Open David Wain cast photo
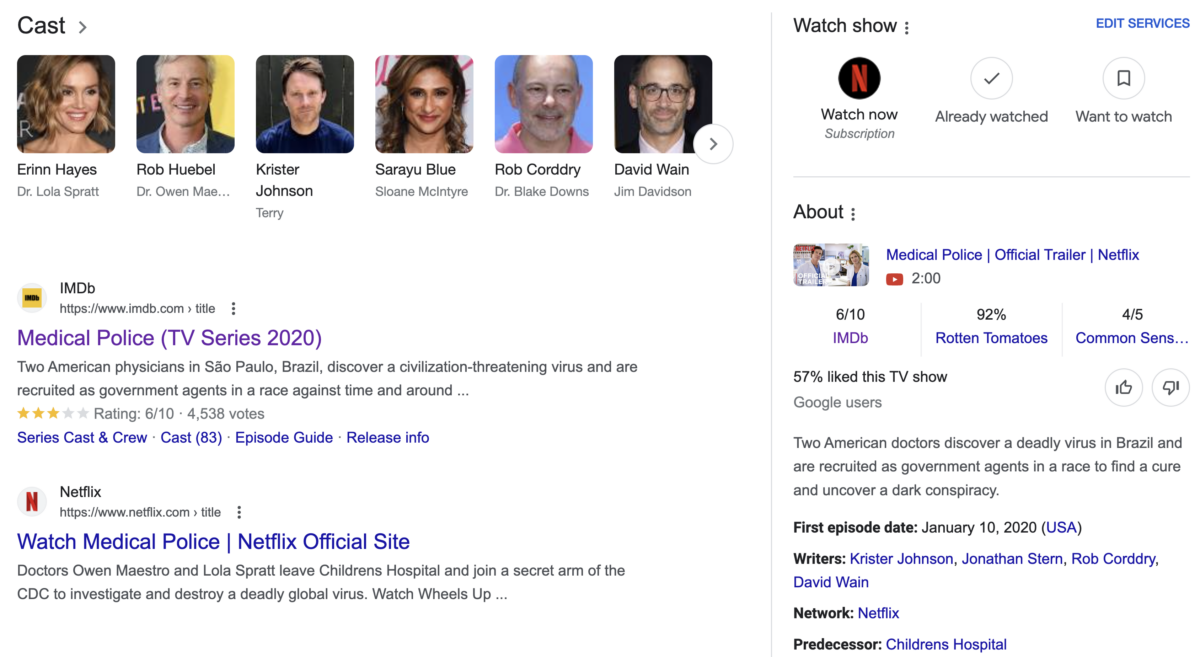 tap(663, 104)
